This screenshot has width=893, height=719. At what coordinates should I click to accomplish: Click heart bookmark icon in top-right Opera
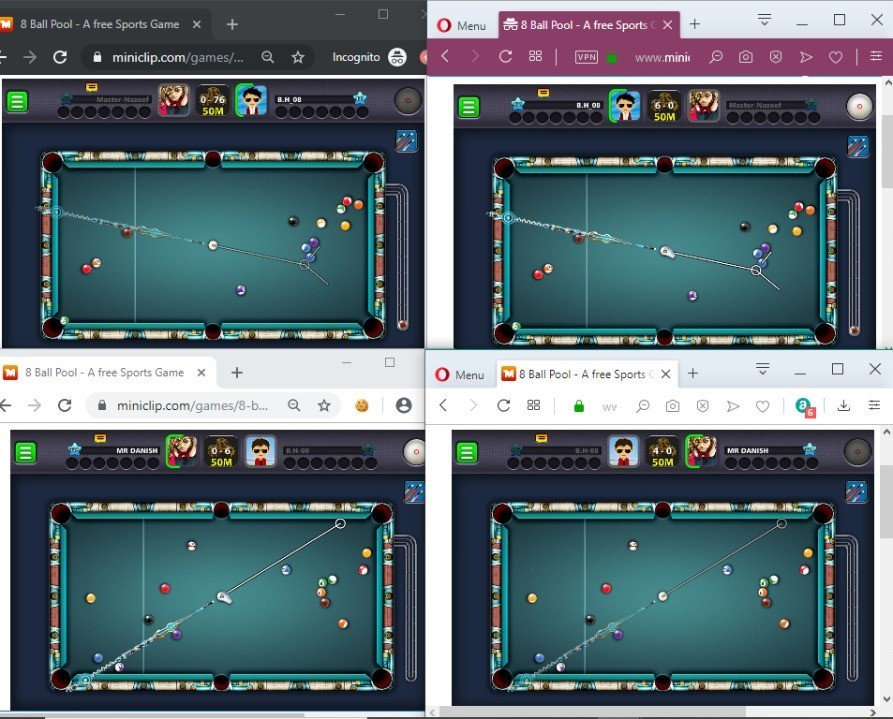click(x=835, y=57)
